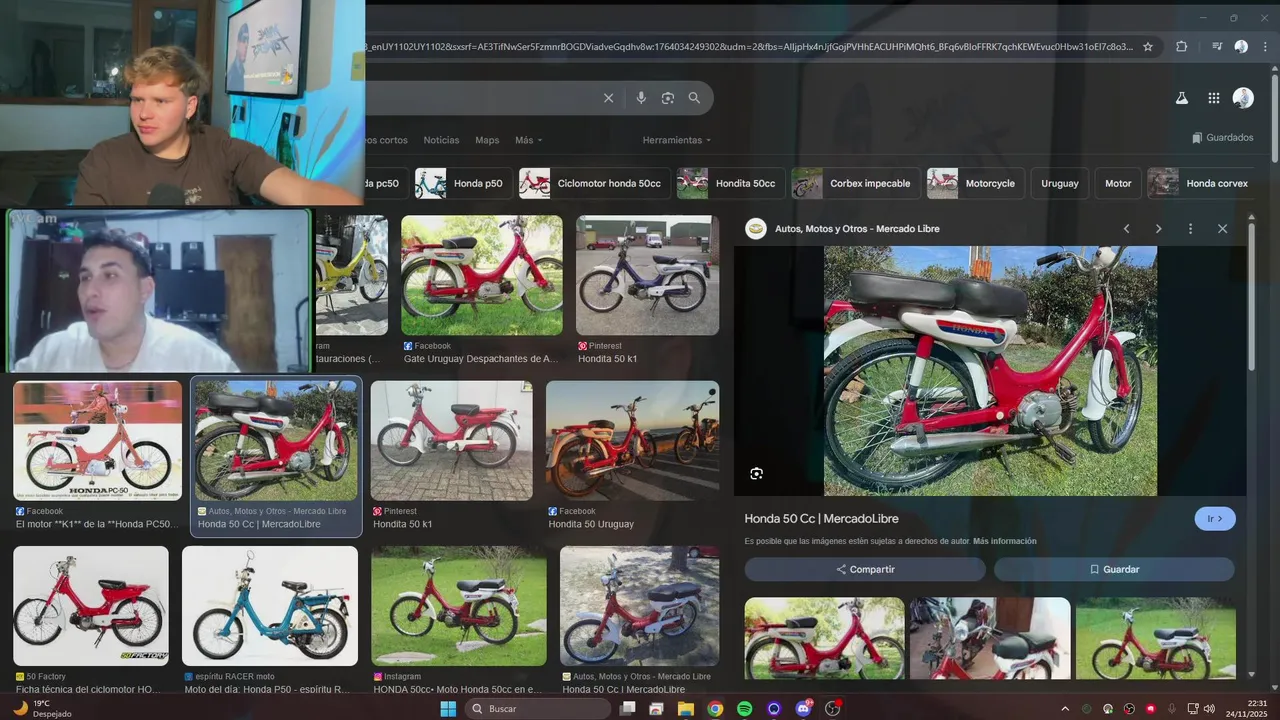
Task: Open OBS Studio from taskbar
Action: [832, 708]
